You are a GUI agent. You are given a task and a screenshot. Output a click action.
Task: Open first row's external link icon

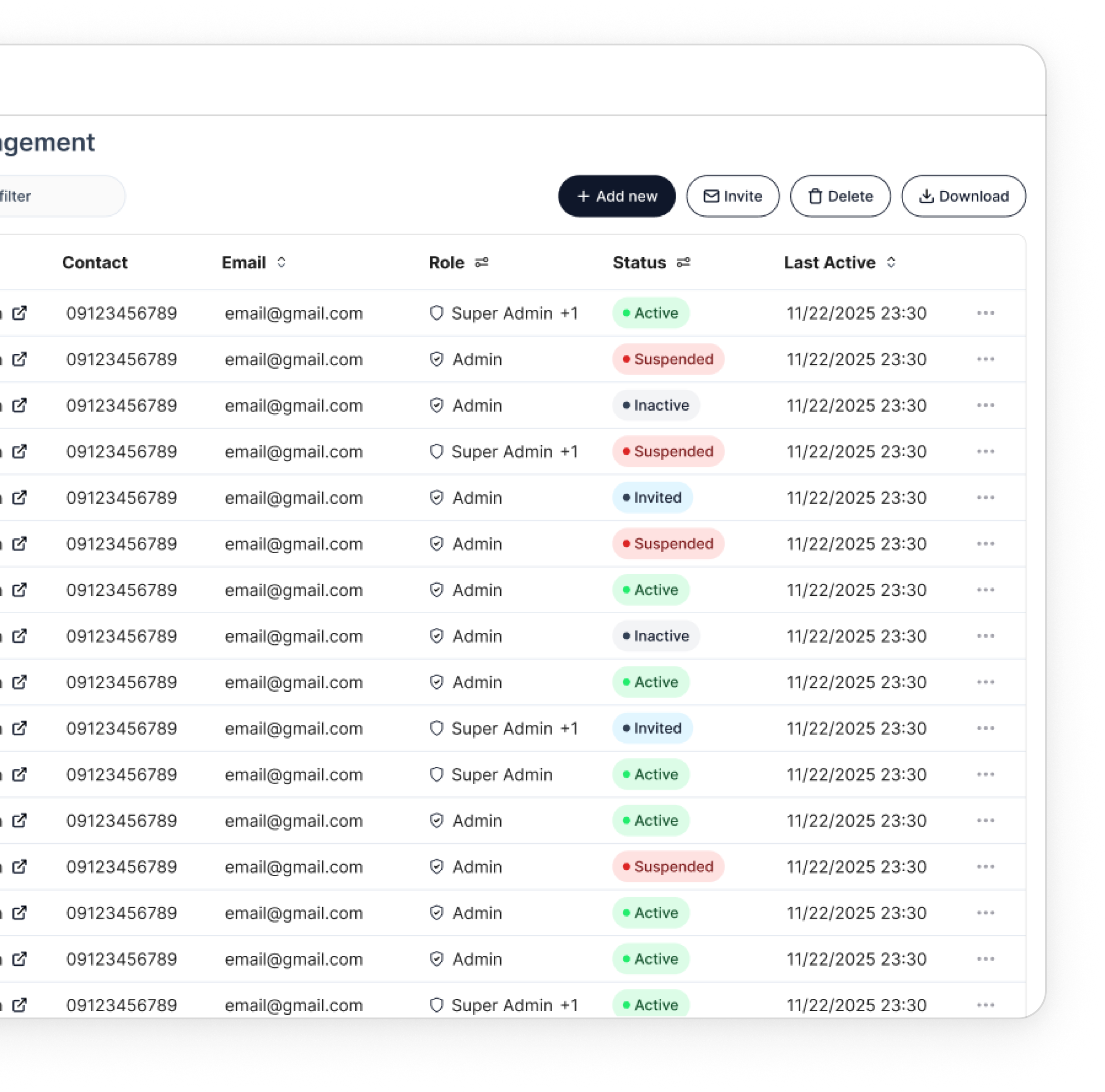click(20, 313)
